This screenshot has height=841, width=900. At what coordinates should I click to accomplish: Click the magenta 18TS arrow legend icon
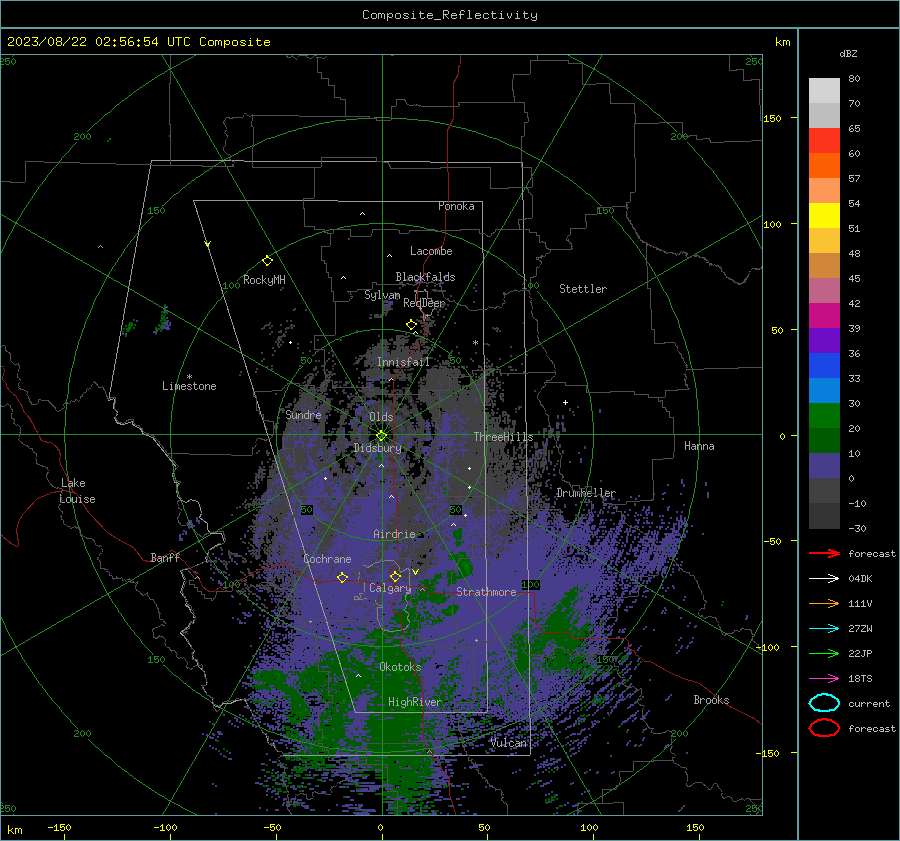[824, 679]
